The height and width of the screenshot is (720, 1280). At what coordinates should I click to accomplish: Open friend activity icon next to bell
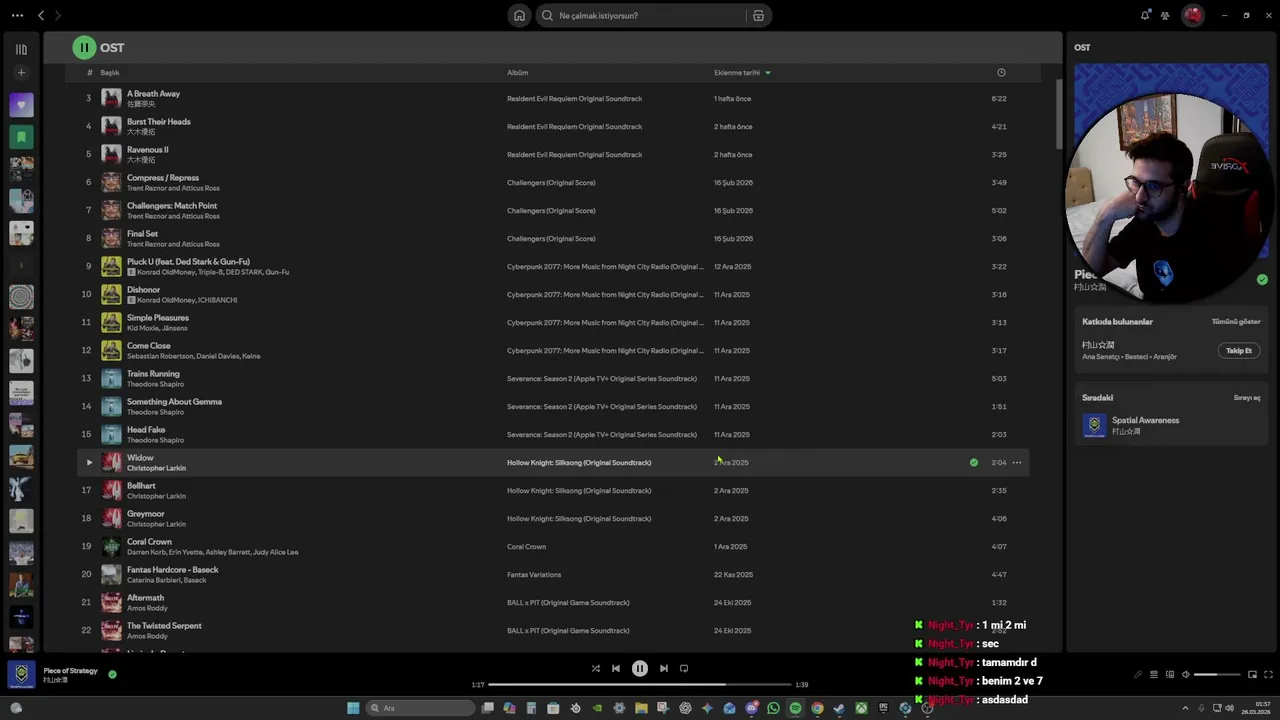coord(1165,15)
